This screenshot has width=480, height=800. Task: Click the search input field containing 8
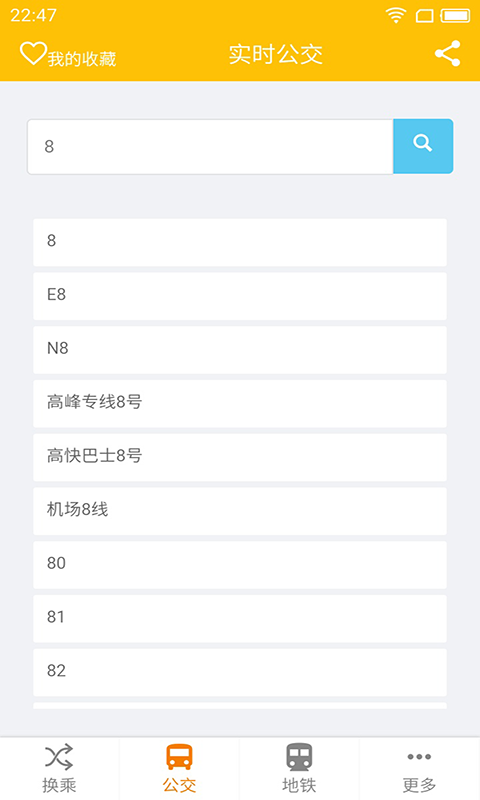pos(210,146)
